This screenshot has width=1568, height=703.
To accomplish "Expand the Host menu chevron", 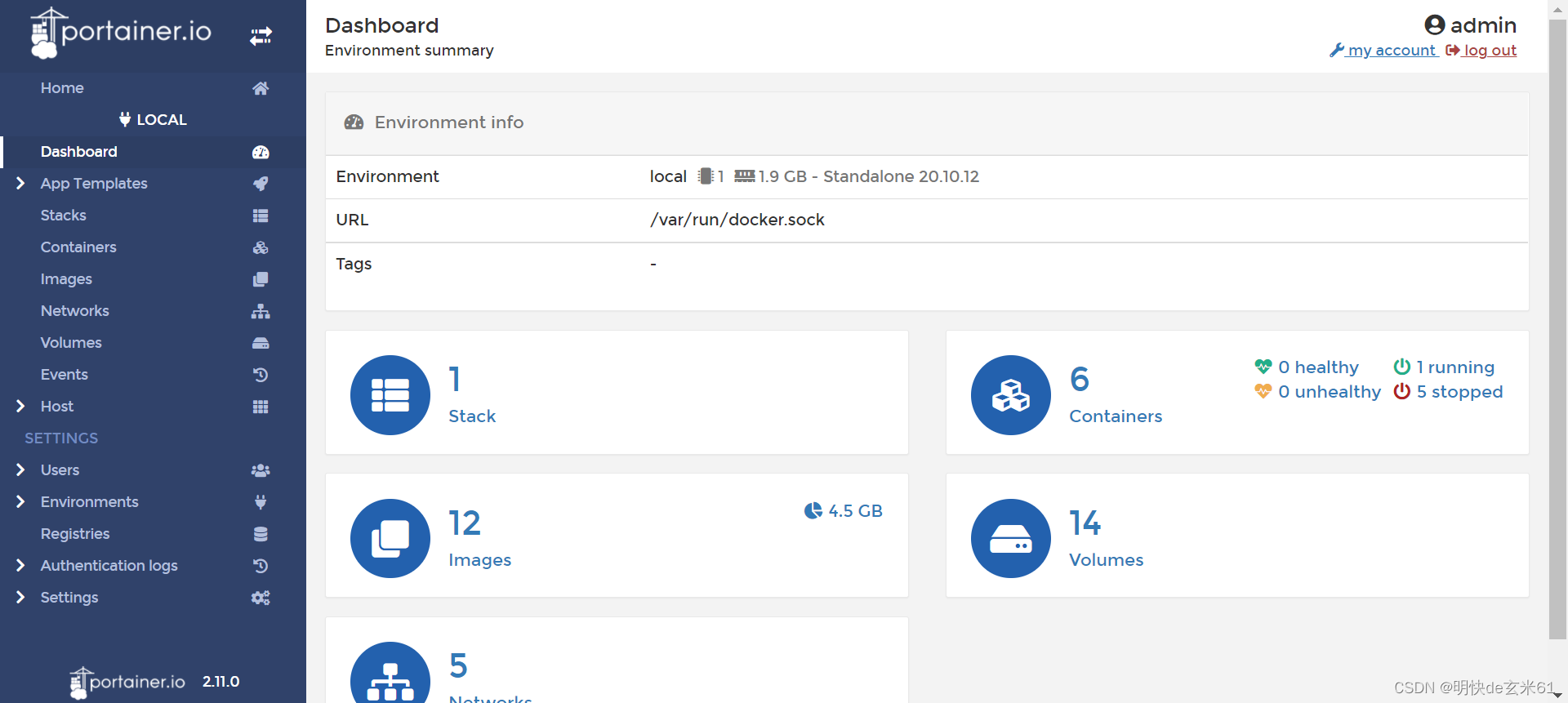I will click(x=20, y=407).
